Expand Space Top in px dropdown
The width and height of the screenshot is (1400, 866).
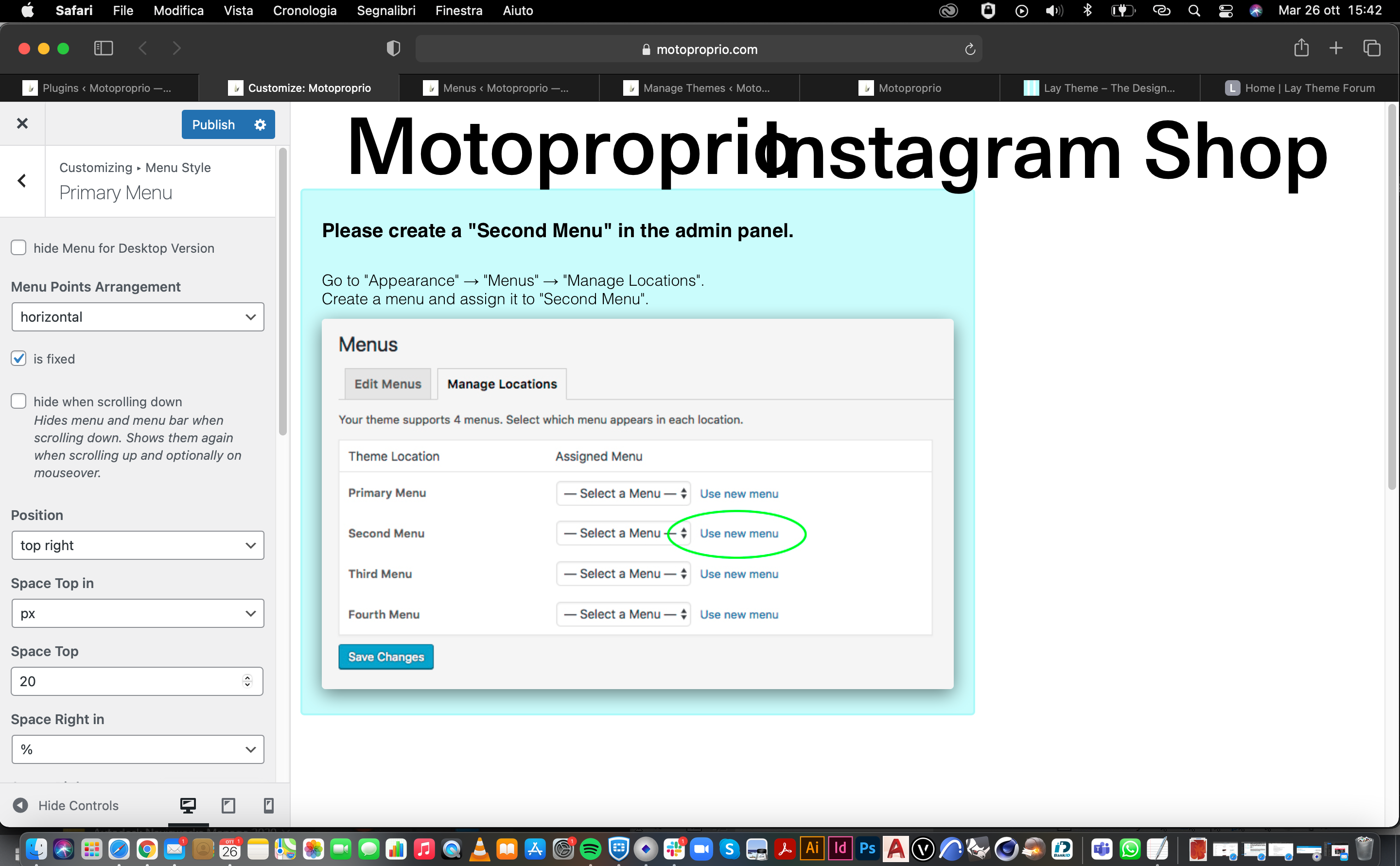point(138,613)
